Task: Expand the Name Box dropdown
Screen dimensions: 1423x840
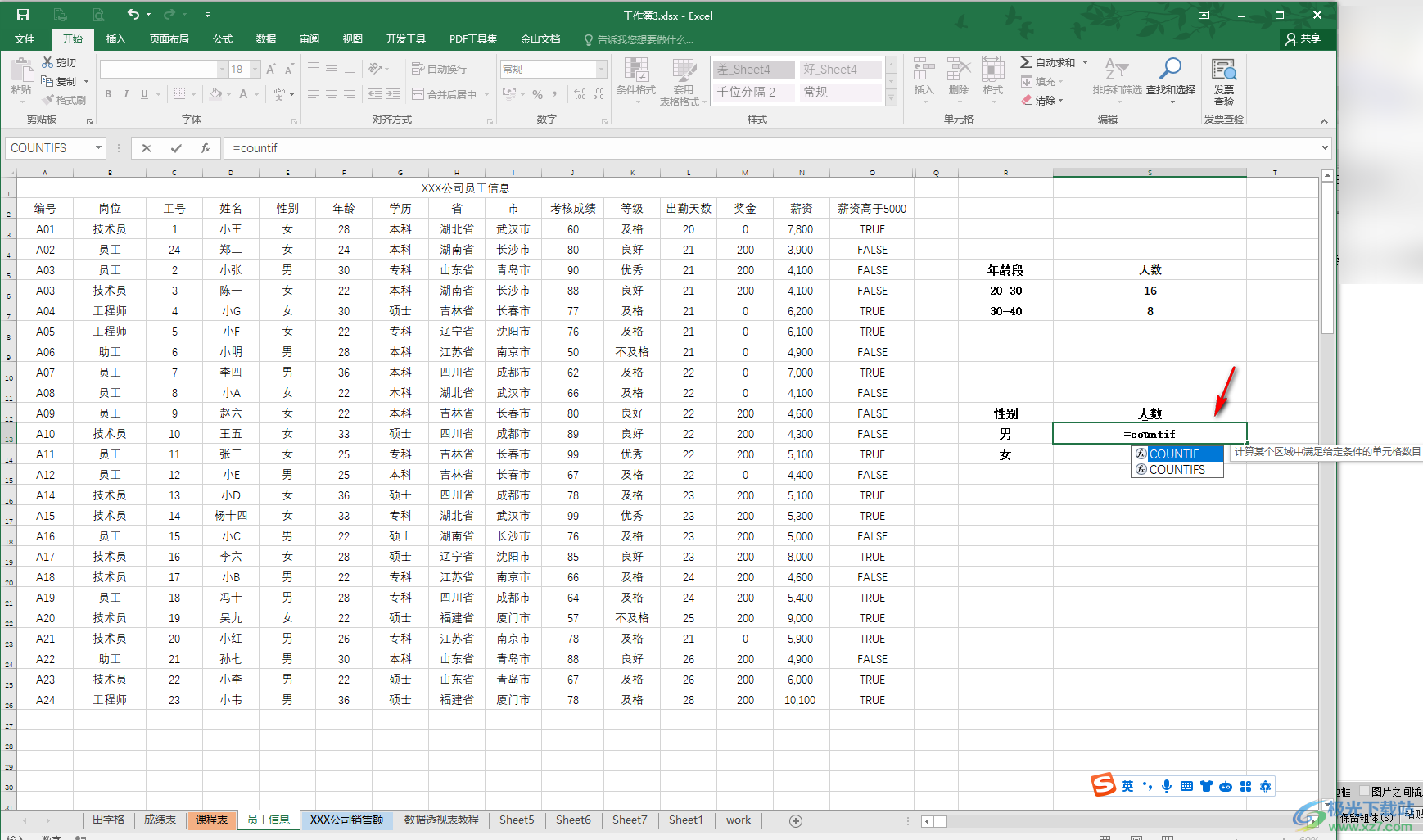Action: pyautogui.click(x=98, y=148)
